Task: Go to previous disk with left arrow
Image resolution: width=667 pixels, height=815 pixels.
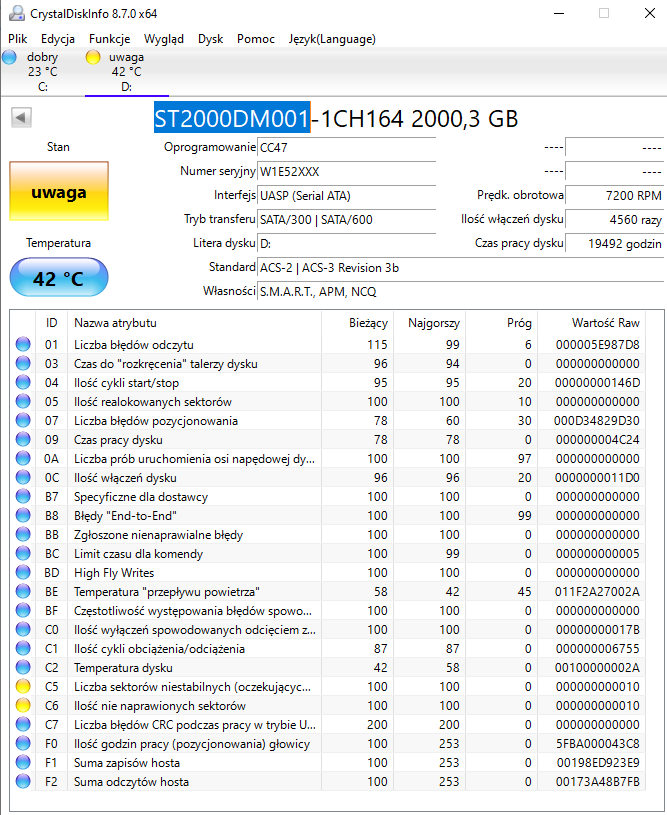Action: [x=21, y=117]
